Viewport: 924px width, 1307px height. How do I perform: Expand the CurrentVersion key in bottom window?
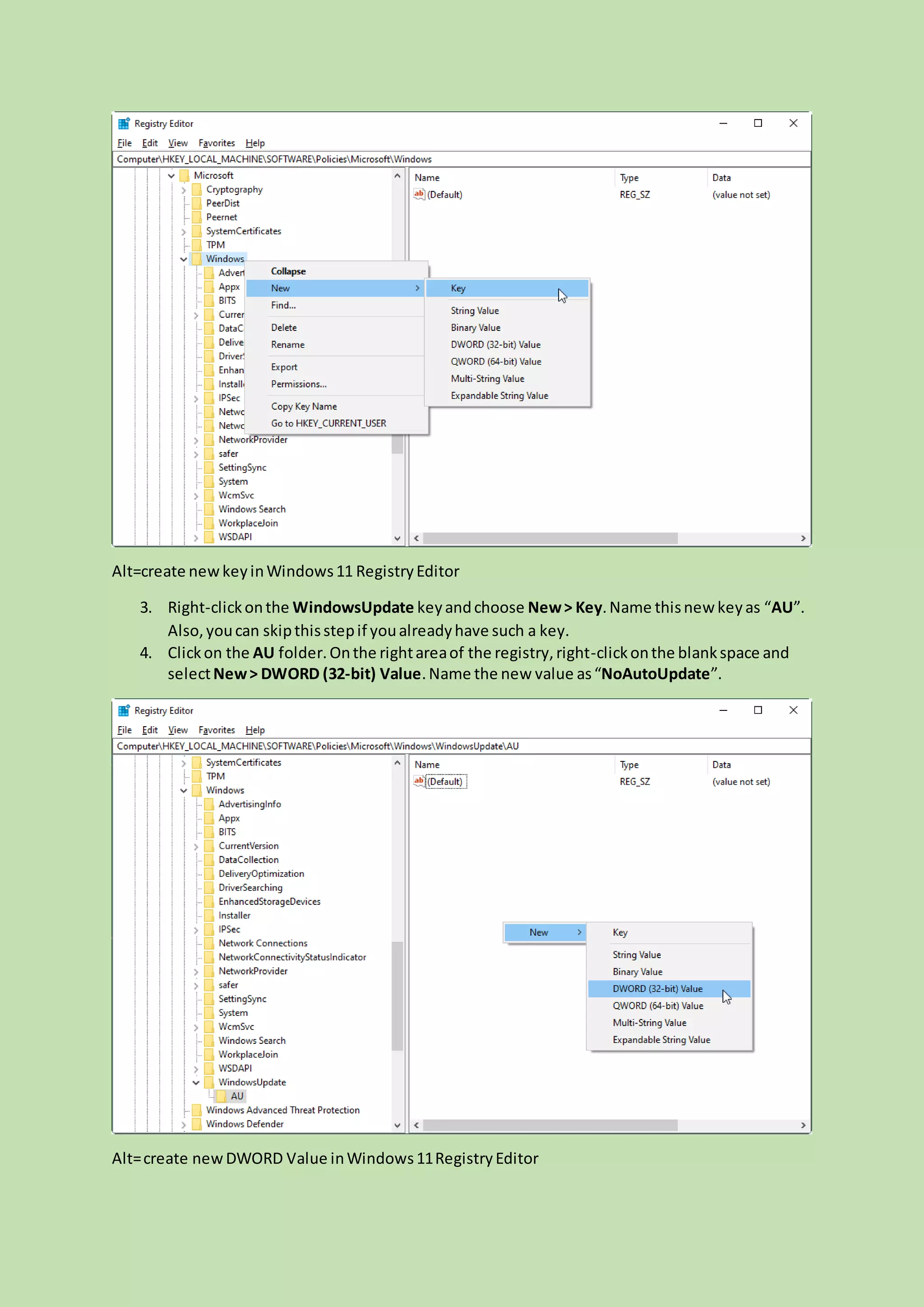pos(196,847)
